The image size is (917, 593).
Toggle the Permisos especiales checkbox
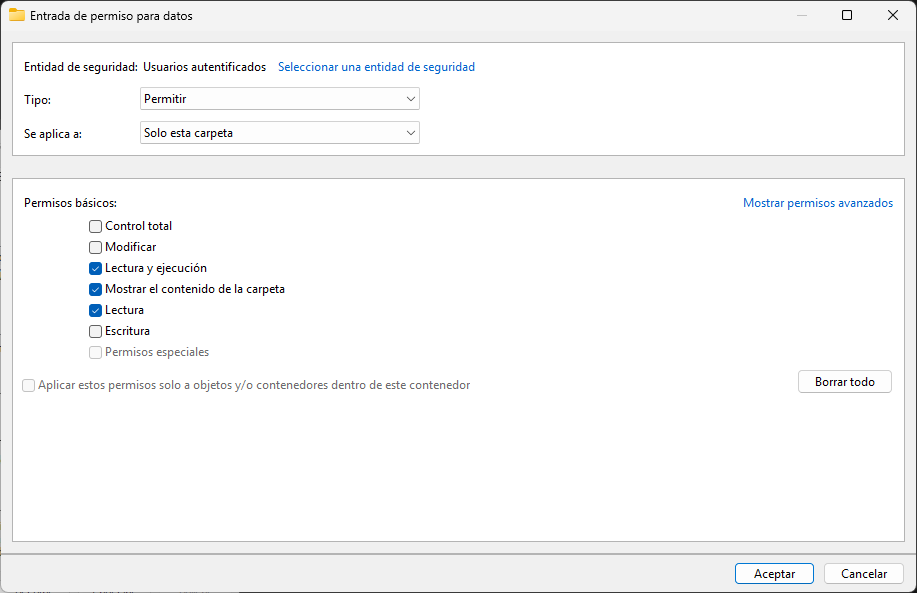tap(95, 352)
